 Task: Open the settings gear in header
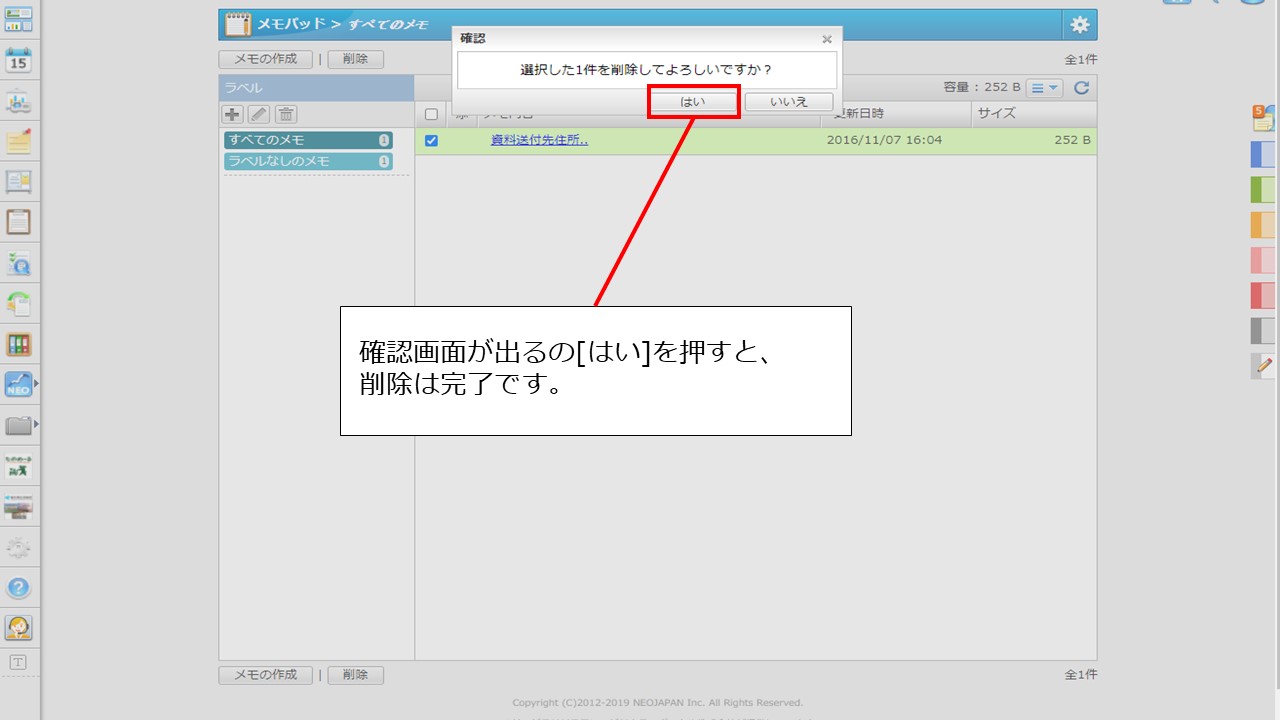pos(1079,25)
